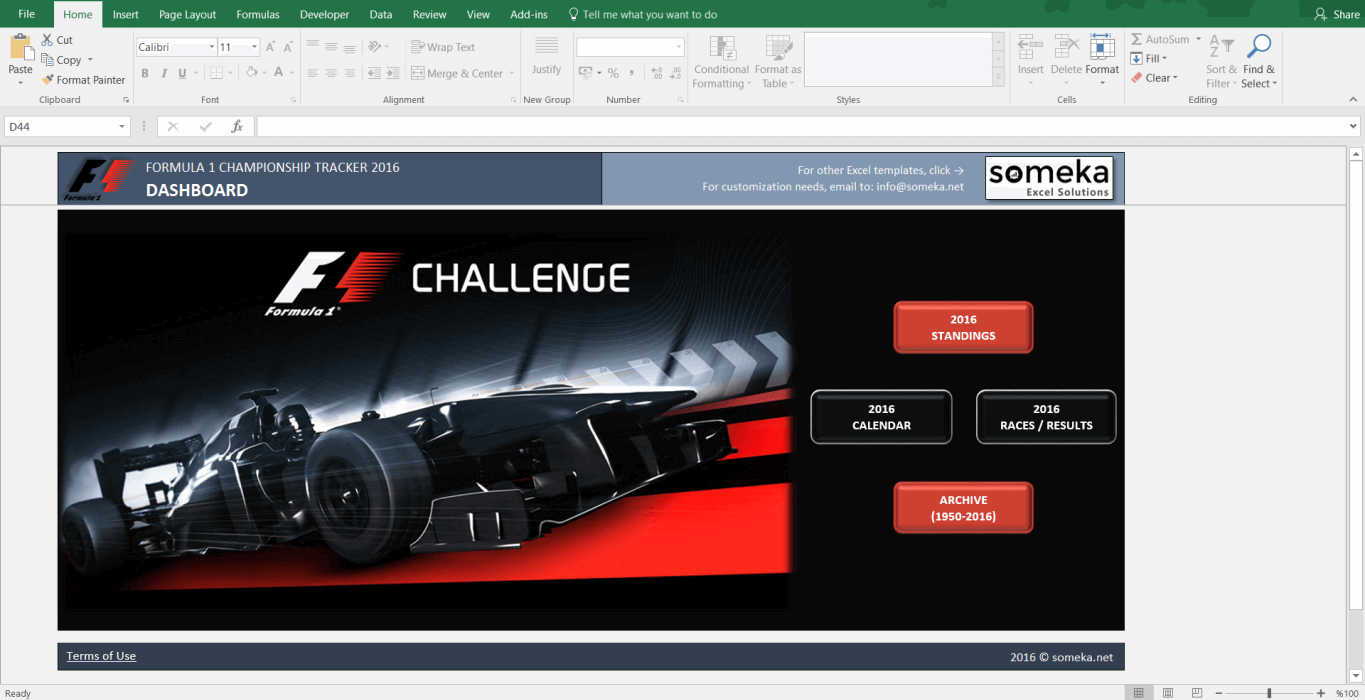Screen dimensions: 1365x700
Task: Switch to the Formulas tab
Action: (258, 15)
